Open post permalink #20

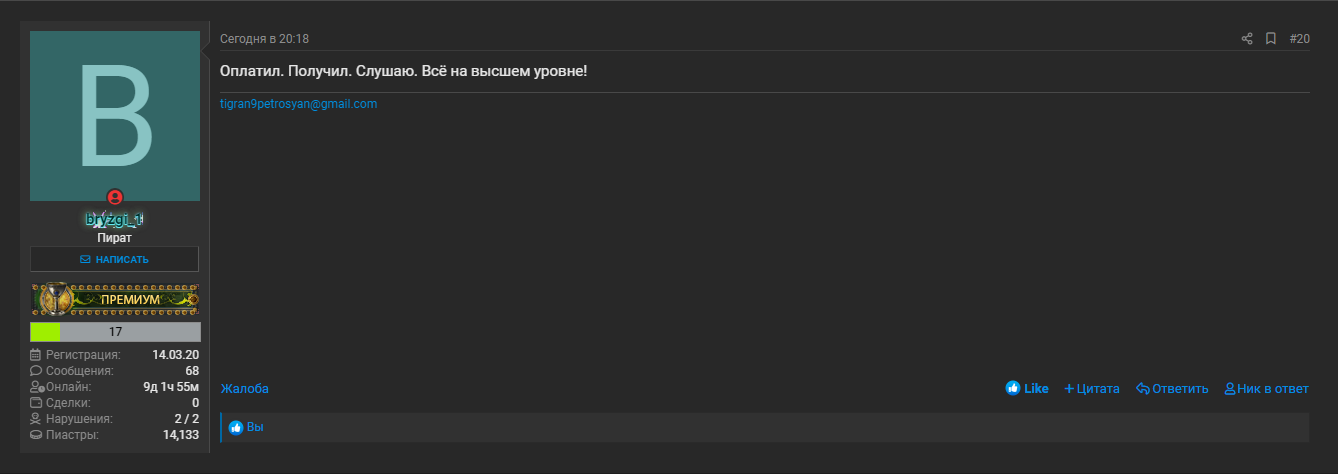click(1299, 39)
